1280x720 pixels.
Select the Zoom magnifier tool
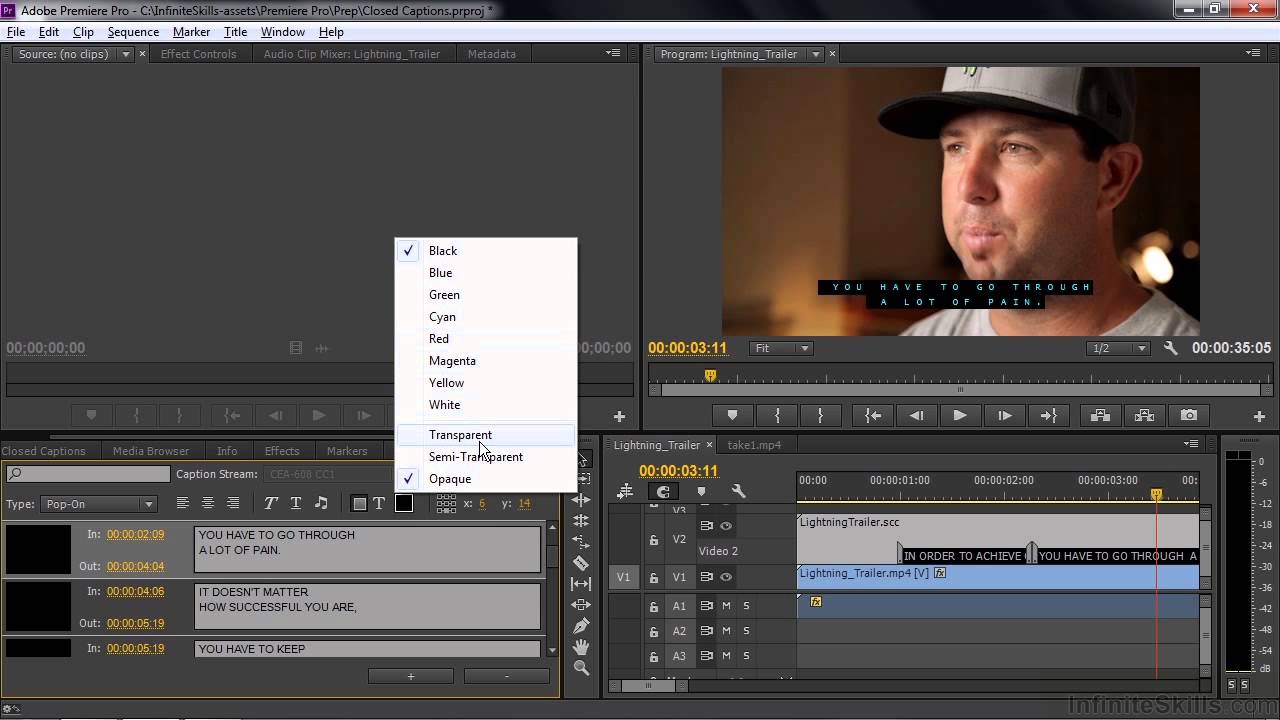[x=581, y=668]
